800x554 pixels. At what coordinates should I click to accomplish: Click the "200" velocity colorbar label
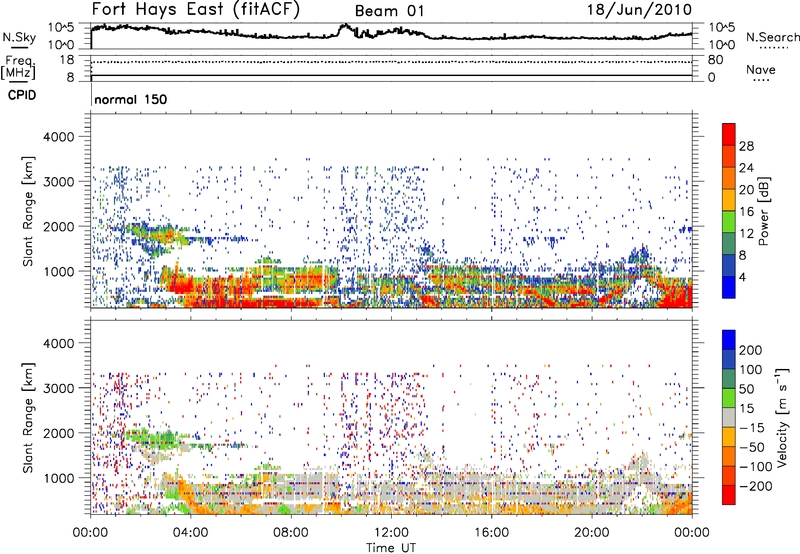pos(751,350)
